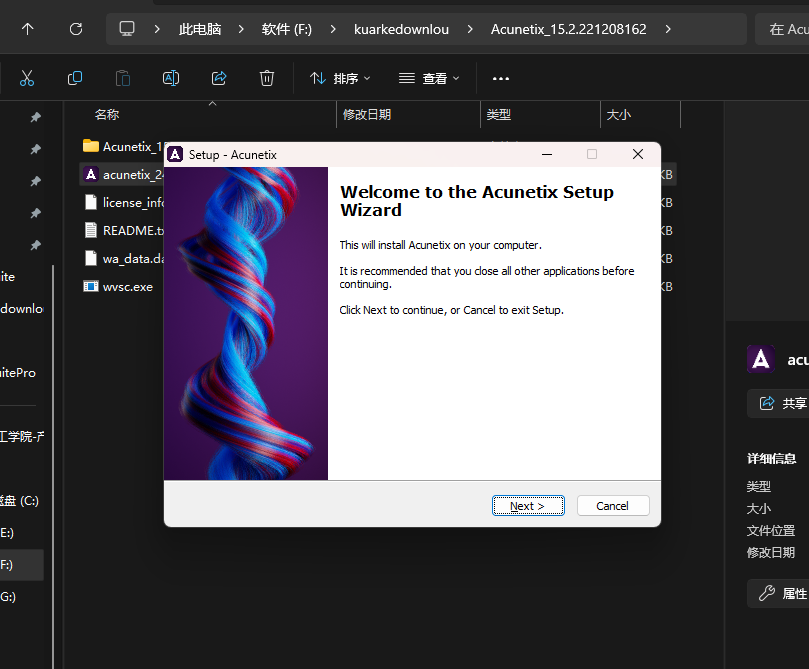Viewport: 809px width, 669px height.
Task: Expand chevron after the computer icon in address bar
Action: coord(157,29)
